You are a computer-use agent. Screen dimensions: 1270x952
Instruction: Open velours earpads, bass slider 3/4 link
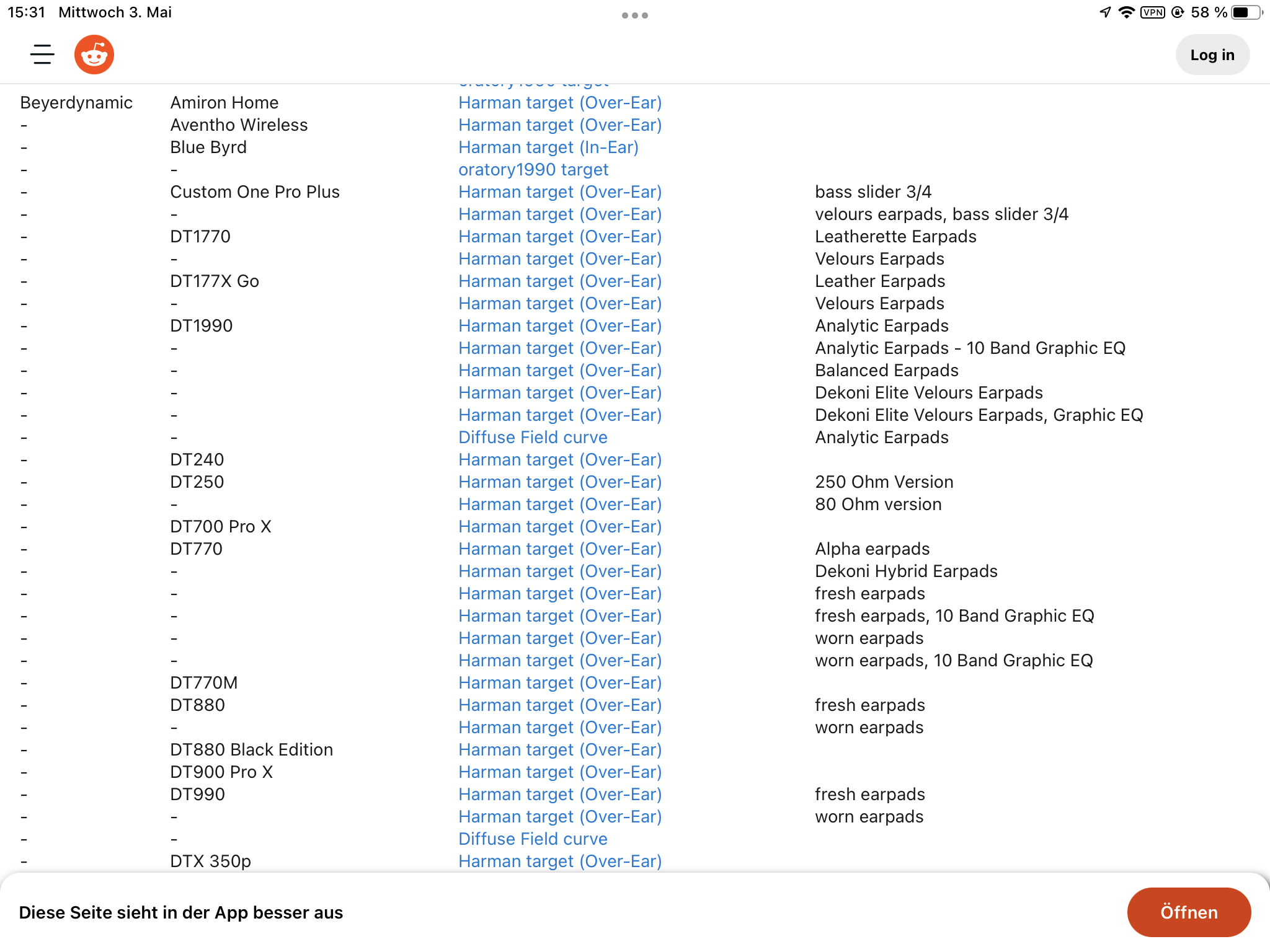click(x=560, y=214)
